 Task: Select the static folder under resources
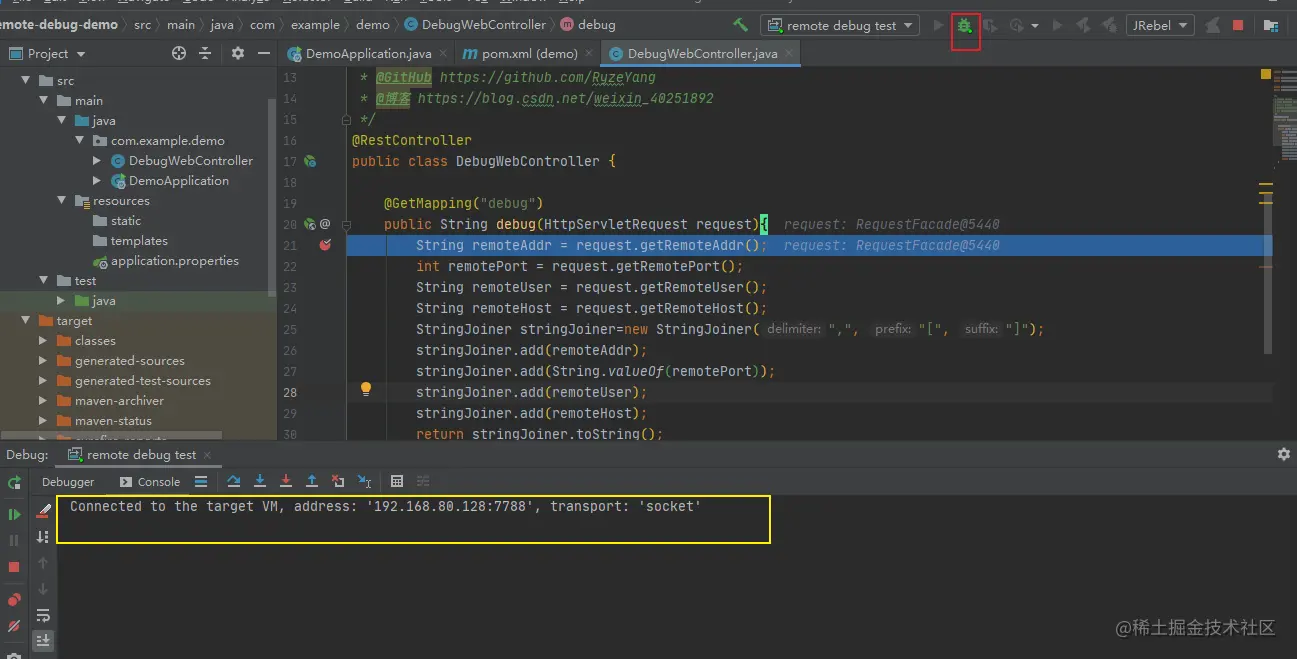point(117,220)
